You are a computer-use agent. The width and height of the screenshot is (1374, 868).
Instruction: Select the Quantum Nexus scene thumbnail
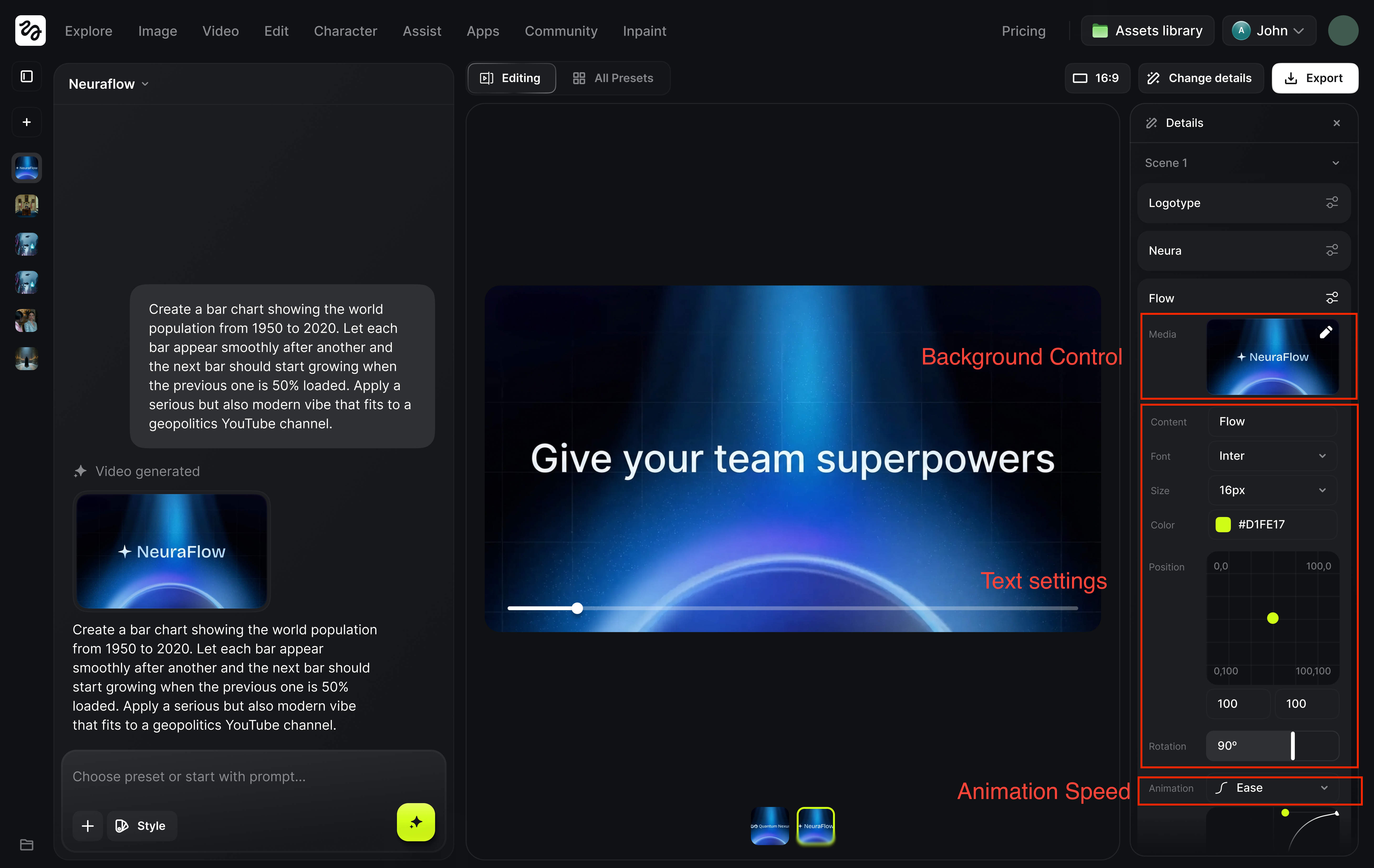770,826
